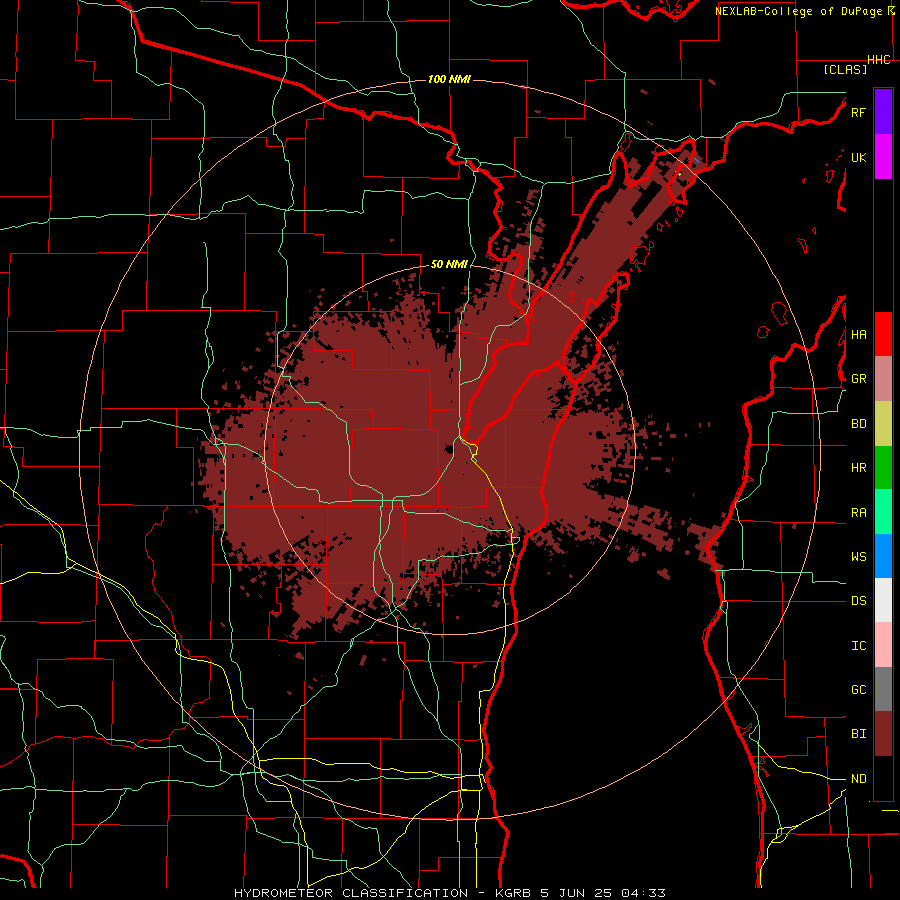Click the HA red legend swatch
Image resolution: width=900 pixels, height=900 pixels.
(883, 334)
